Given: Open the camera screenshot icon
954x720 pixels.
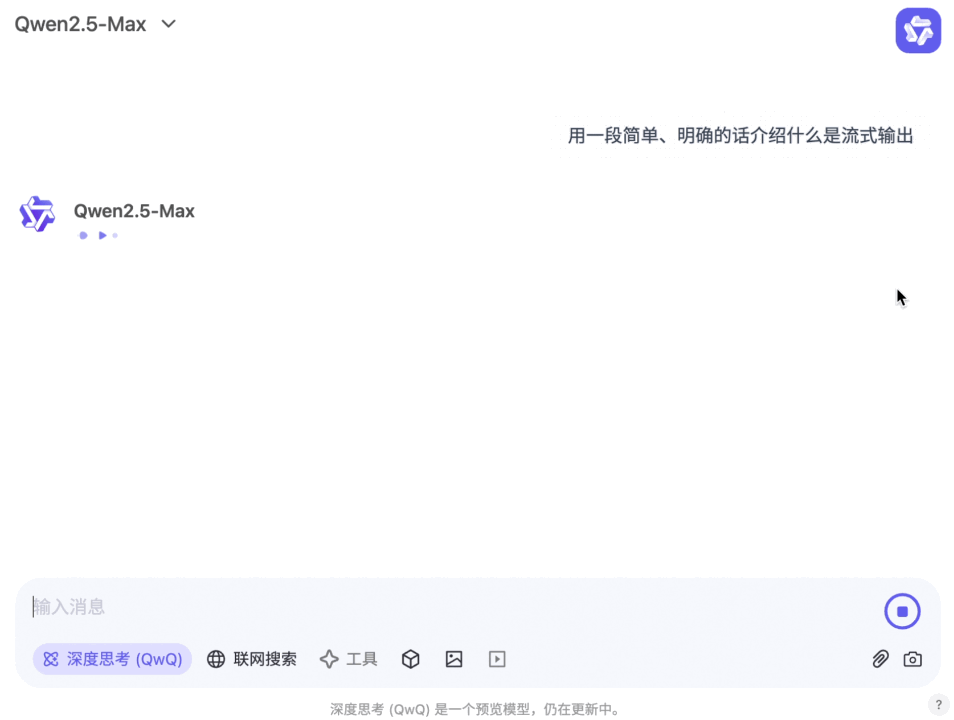Looking at the screenshot, I should click(x=912, y=659).
